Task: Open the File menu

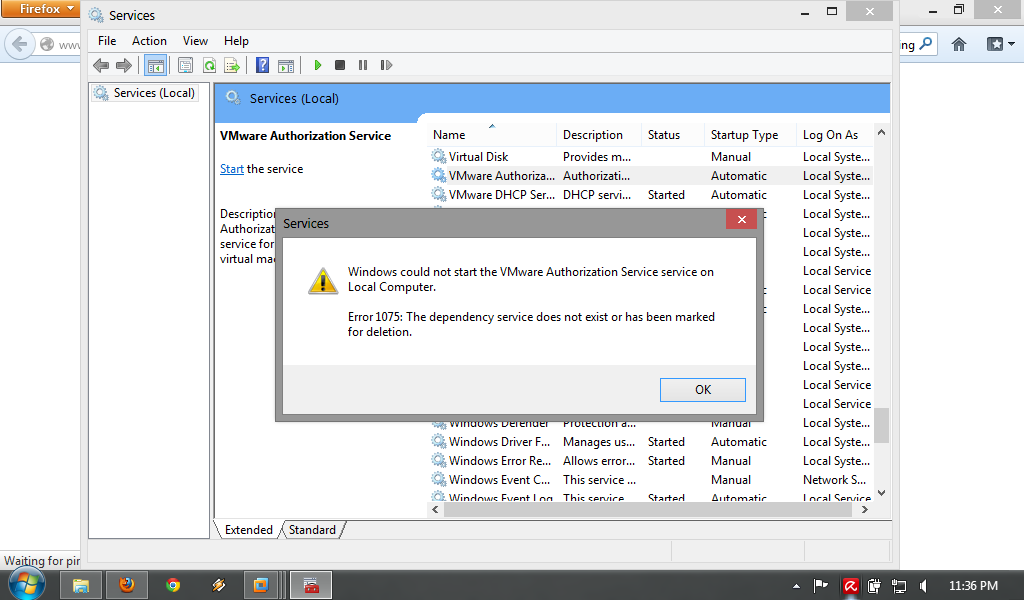Action: click(107, 40)
